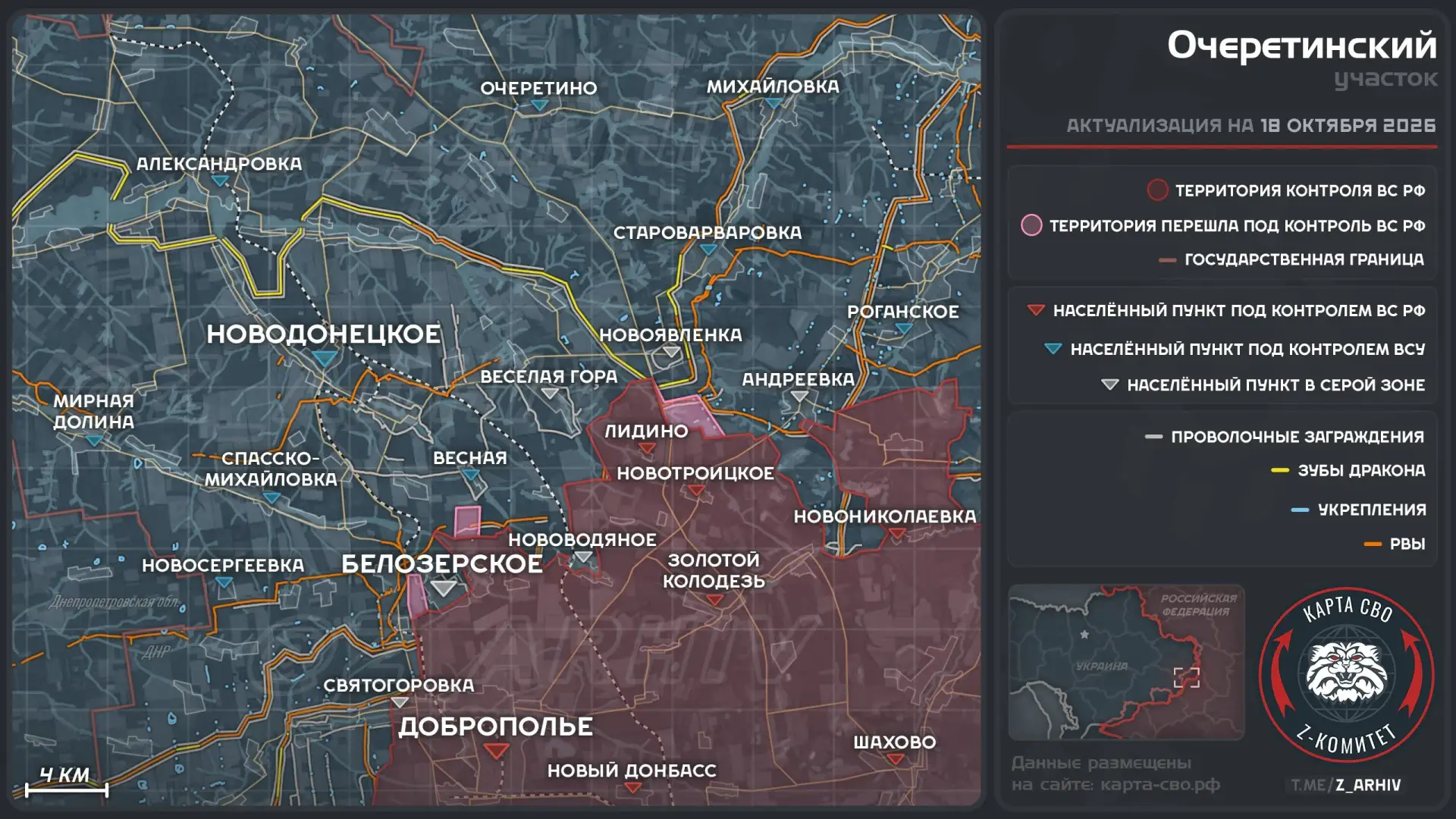The height and width of the screenshot is (819, 1456).
Task: Open the T.ME/Z_ARHIV link
Action: point(1346,786)
